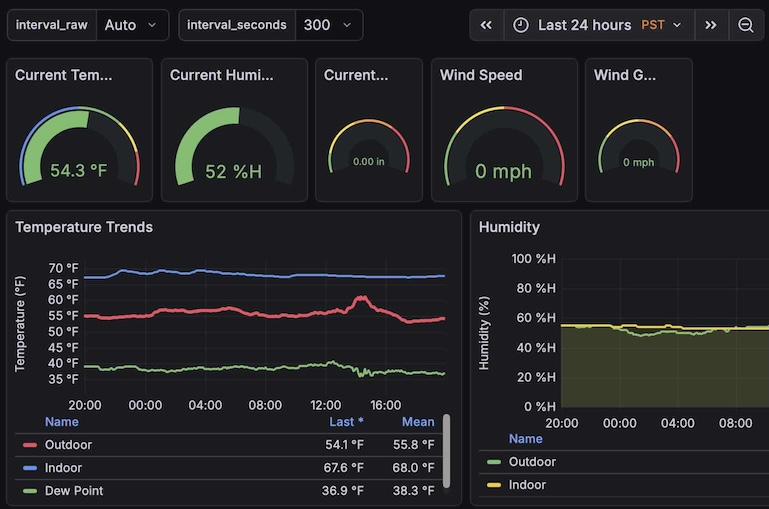This screenshot has width=769, height=509.
Task: Click the clock icon in time picker
Action: [520, 25]
